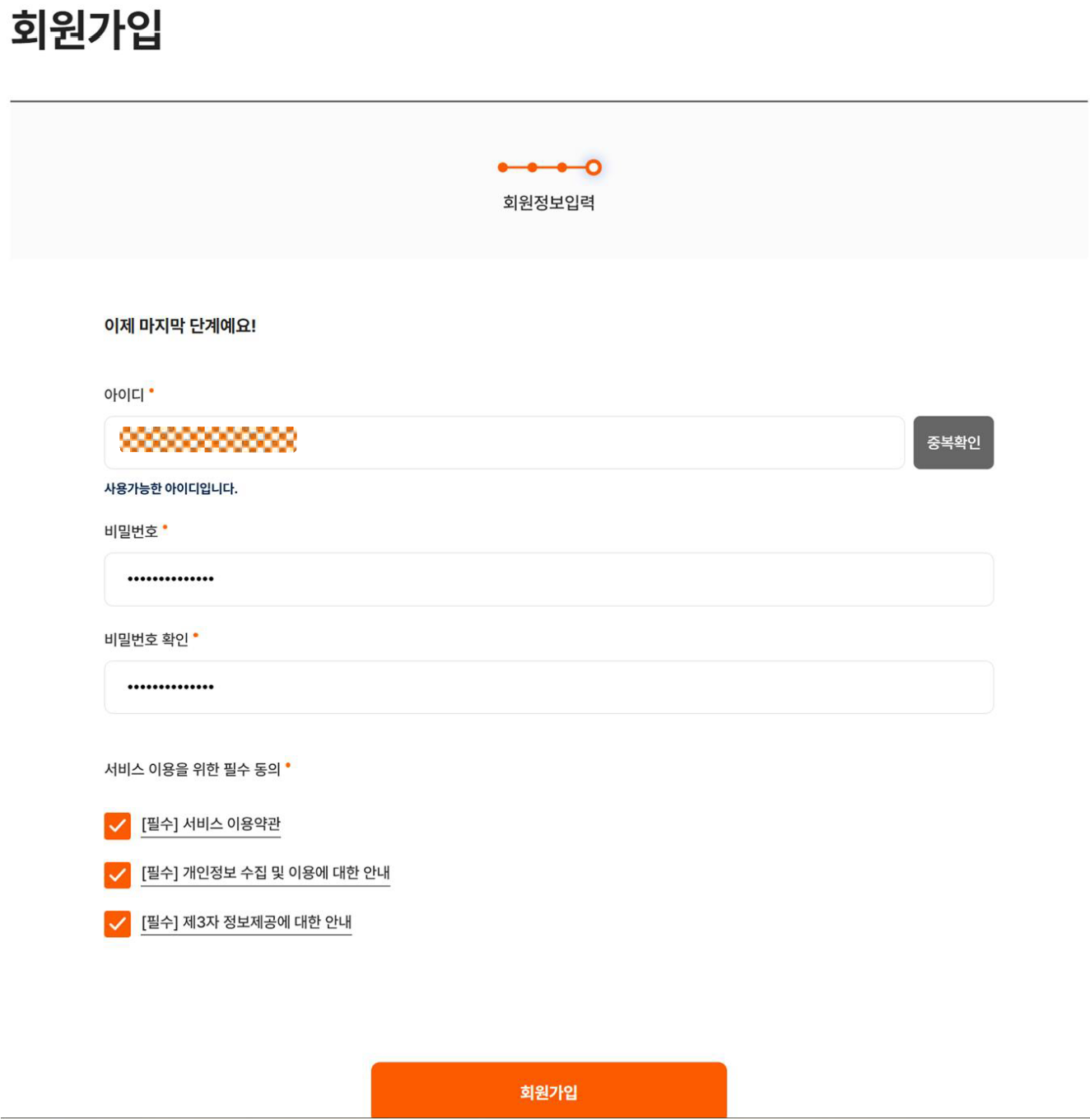1090x1120 pixels.
Task: Click the current hollow ring step indicator
Action: point(593,167)
